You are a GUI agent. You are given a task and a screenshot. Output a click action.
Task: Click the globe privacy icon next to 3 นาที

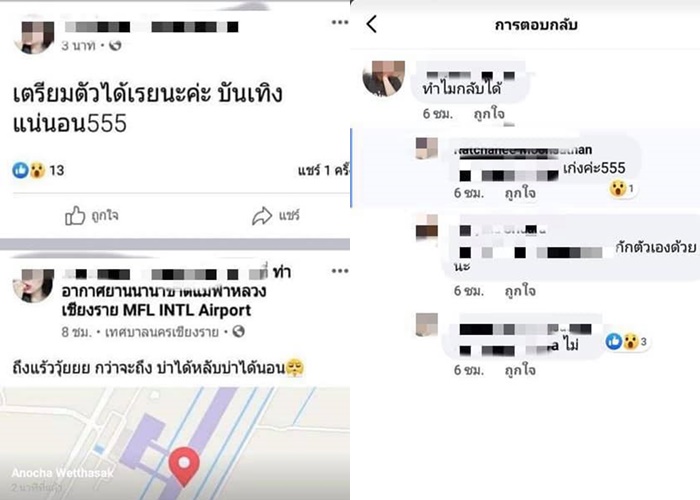115,45
